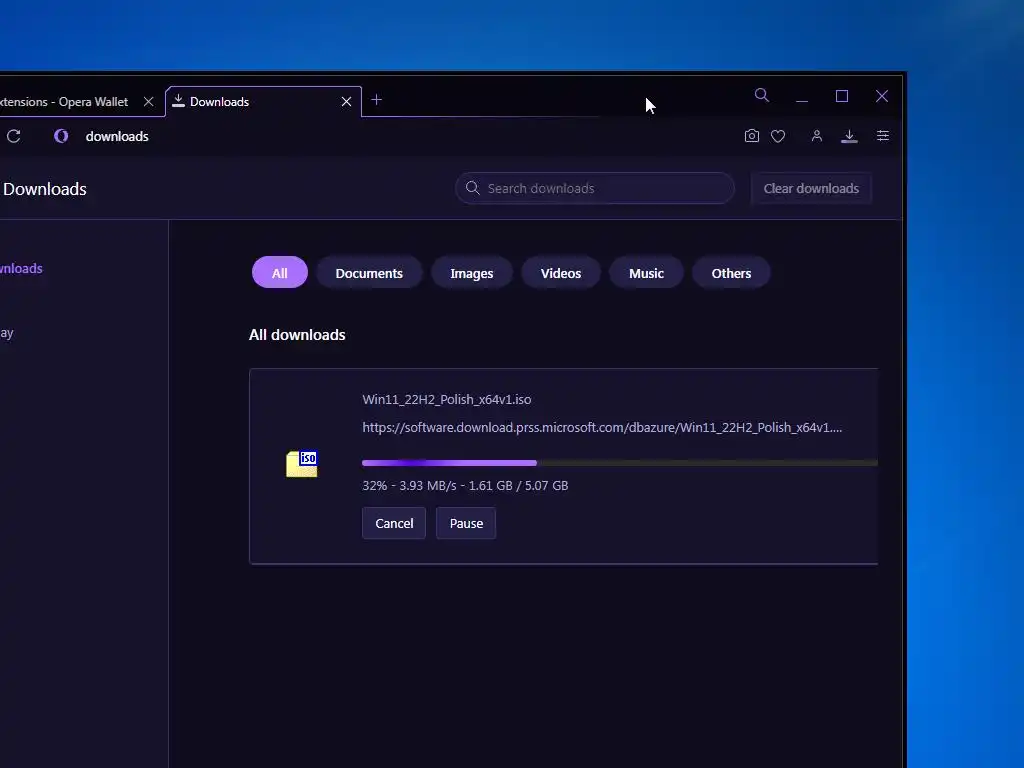This screenshot has width=1024, height=768.
Task: Filter downloads by Images
Action: pyautogui.click(x=472, y=273)
